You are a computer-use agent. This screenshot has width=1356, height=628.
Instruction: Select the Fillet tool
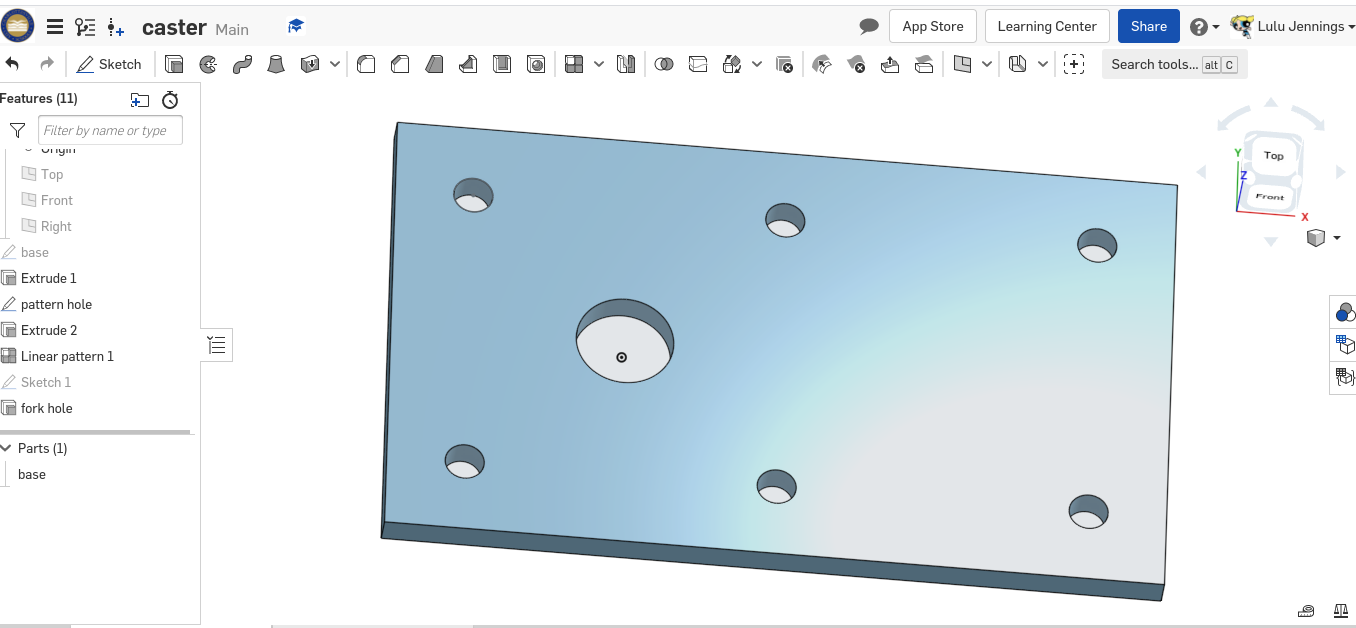tap(366, 64)
